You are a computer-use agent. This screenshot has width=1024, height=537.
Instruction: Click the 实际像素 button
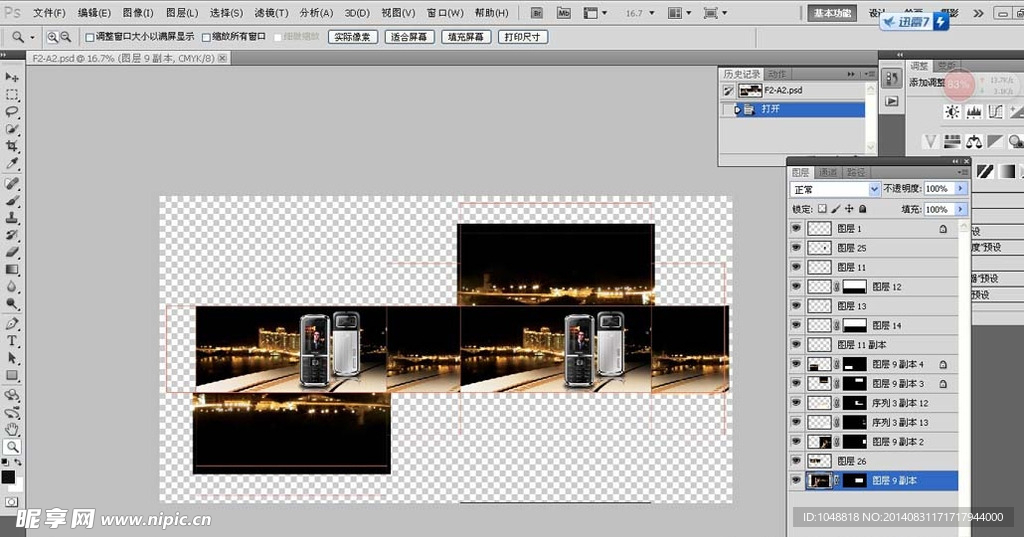(351, 37)
